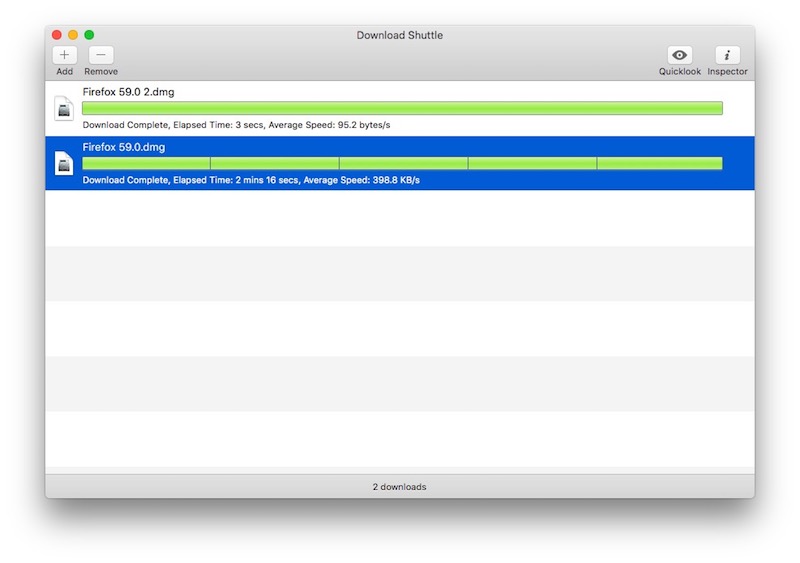Click the segmented progress bar of Firefox 59.0.dmg
This screenshot has width=800, height=563.
(x=403, y=163)
